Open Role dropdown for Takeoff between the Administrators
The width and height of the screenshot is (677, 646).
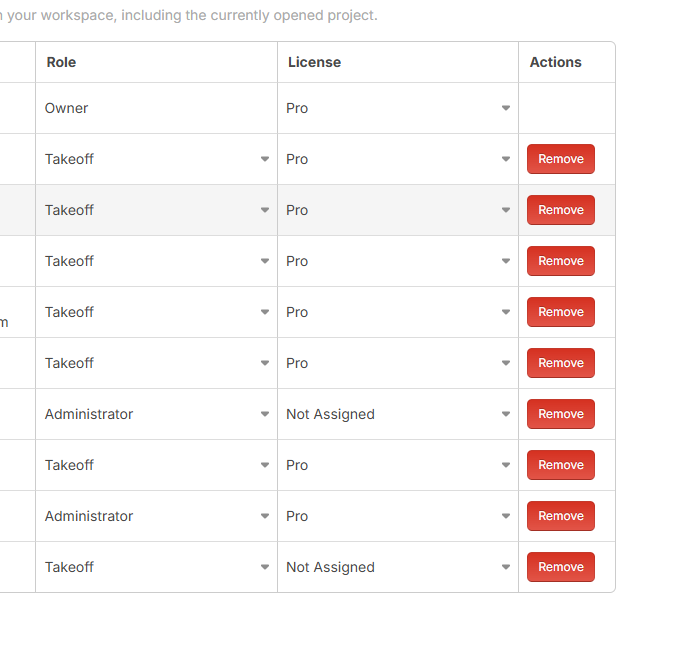157,465
